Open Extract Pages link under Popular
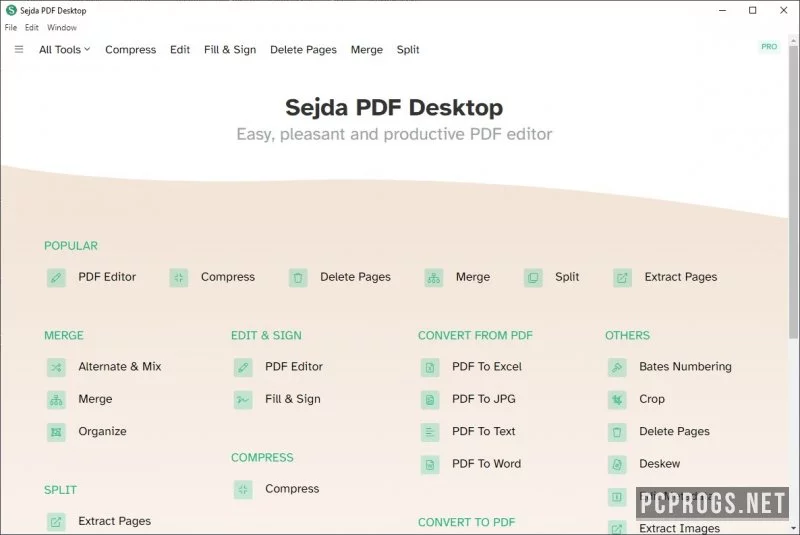This screenshot has width=800, height=535. coord(681,277)
